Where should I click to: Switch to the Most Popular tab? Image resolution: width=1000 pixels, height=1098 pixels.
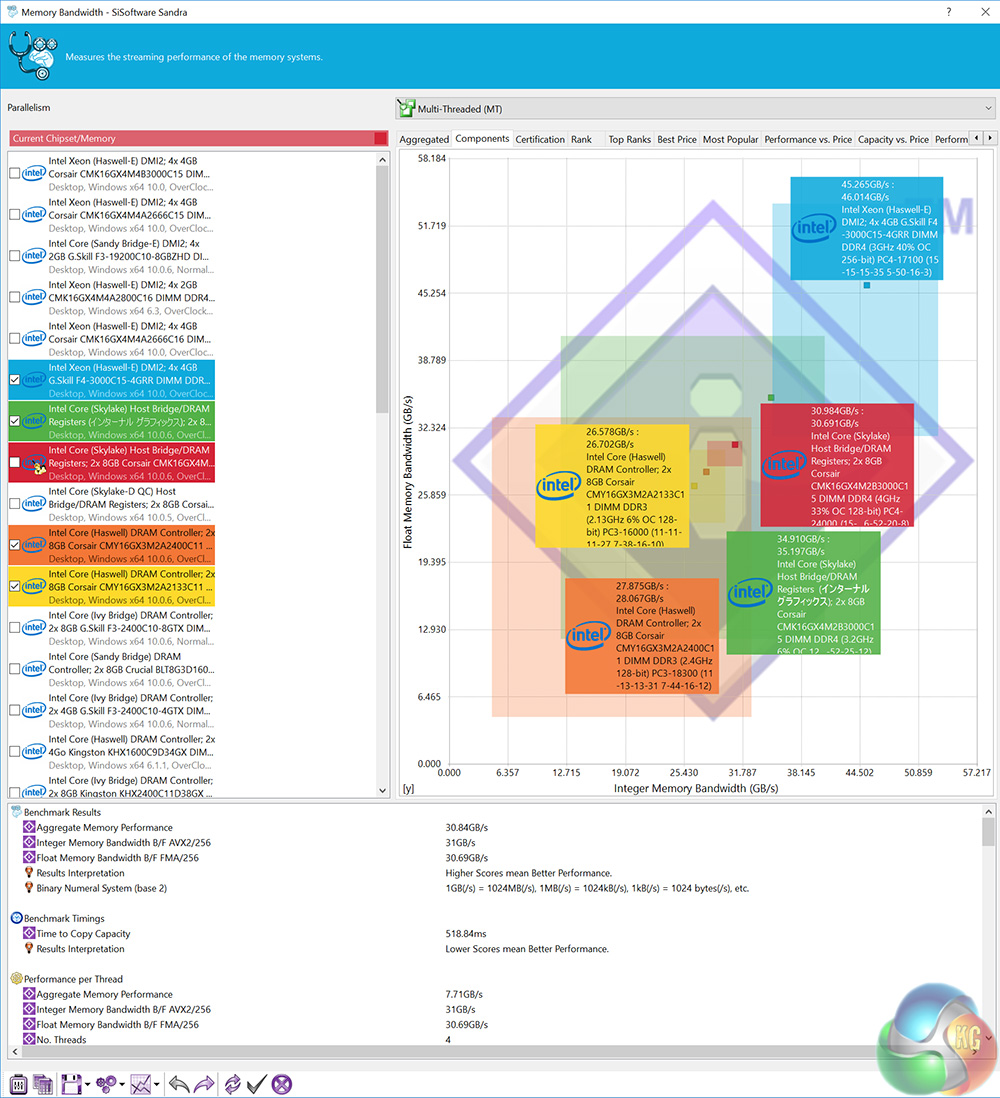[x=730, y=139]
